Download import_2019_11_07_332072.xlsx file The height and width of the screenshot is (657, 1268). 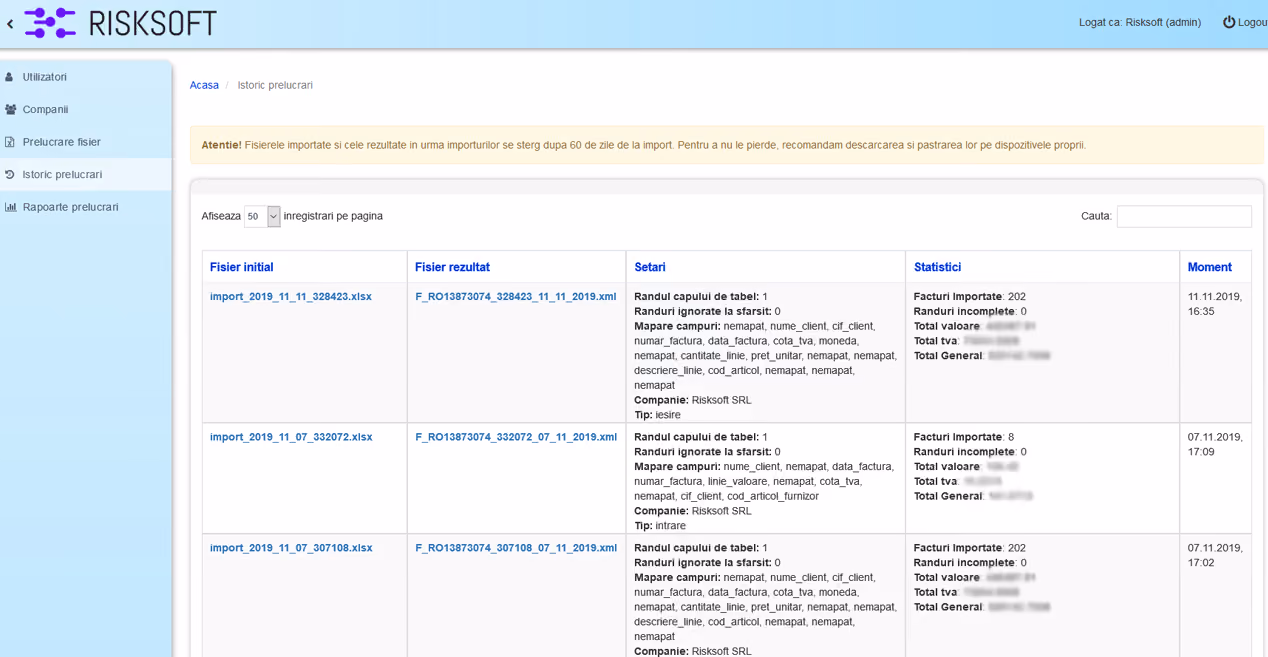(x=291, y=437)
